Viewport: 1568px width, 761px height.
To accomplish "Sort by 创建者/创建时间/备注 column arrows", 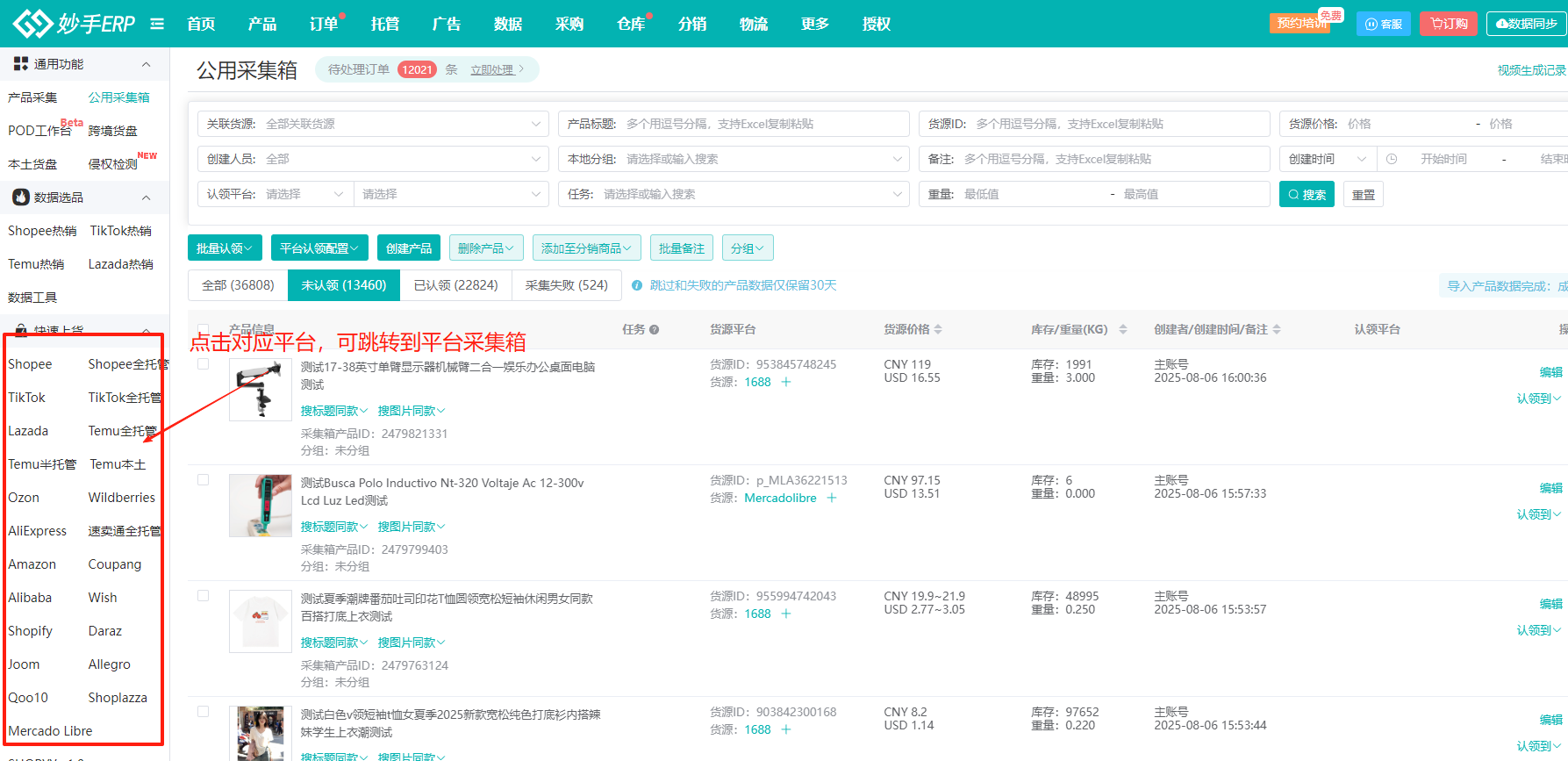I will pyautogui.click(x=1277, y=329).
